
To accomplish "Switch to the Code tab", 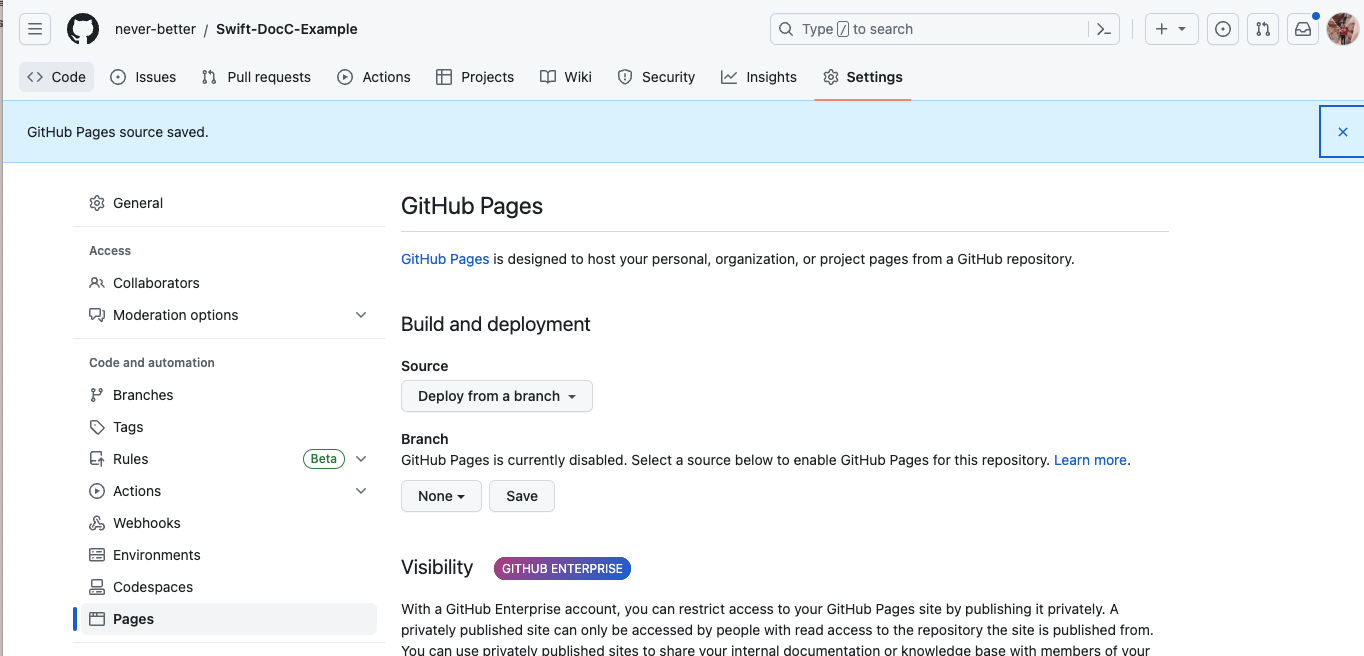I will click(56, 77).
